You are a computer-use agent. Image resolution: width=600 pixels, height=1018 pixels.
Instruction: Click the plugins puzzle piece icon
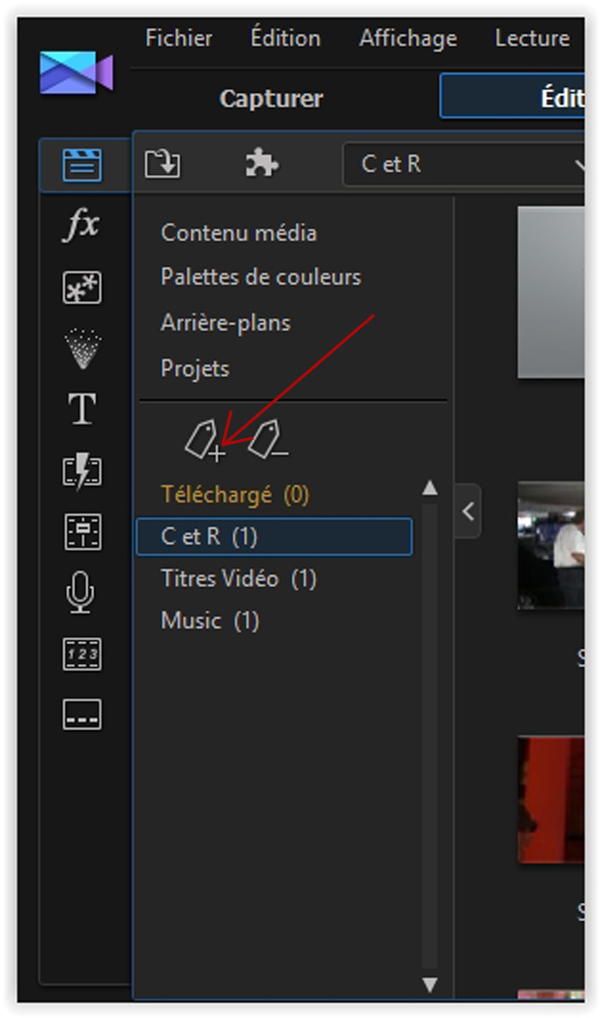(262, 163)
